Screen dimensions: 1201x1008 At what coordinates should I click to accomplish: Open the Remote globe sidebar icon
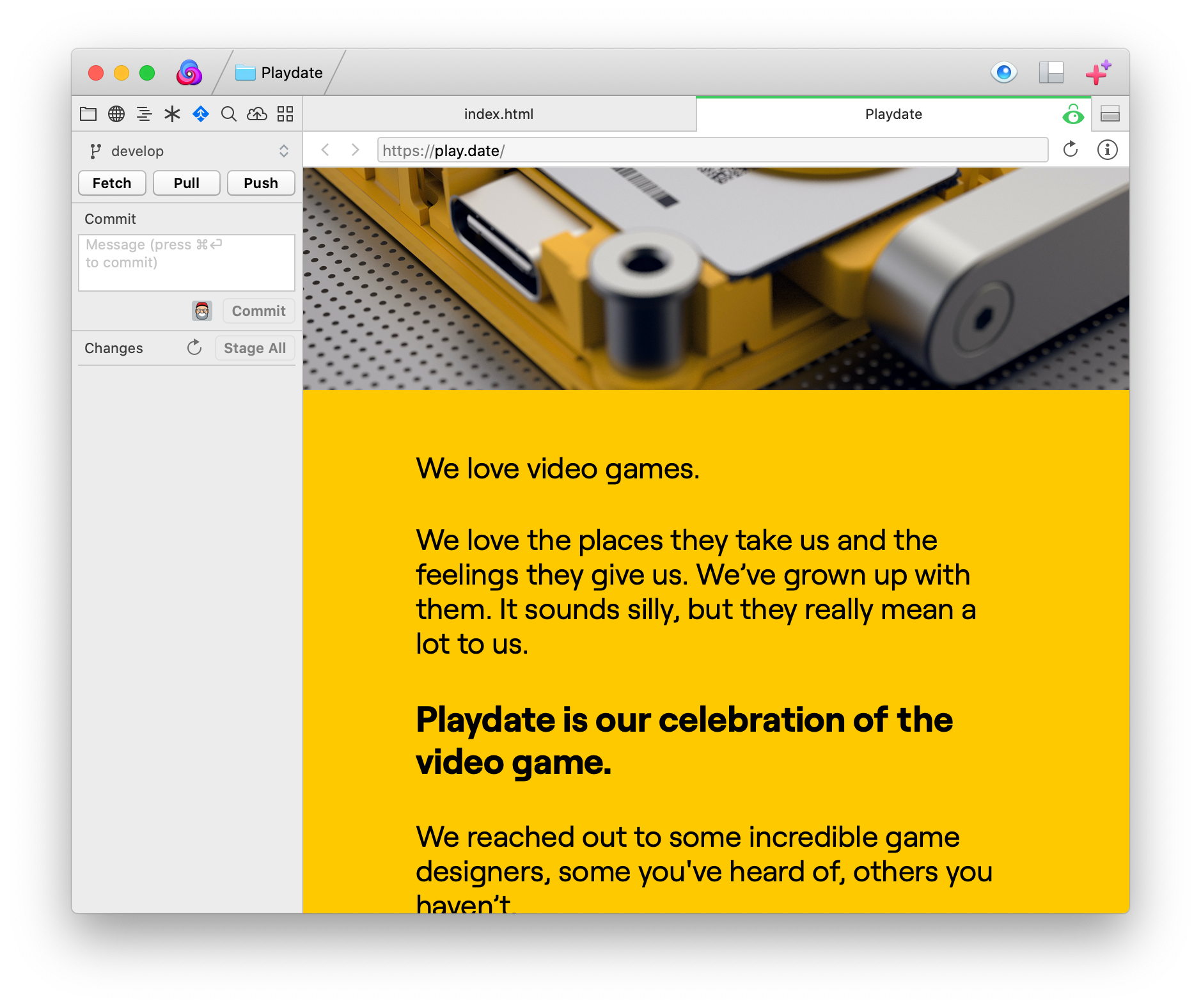(x=116, y=114)
